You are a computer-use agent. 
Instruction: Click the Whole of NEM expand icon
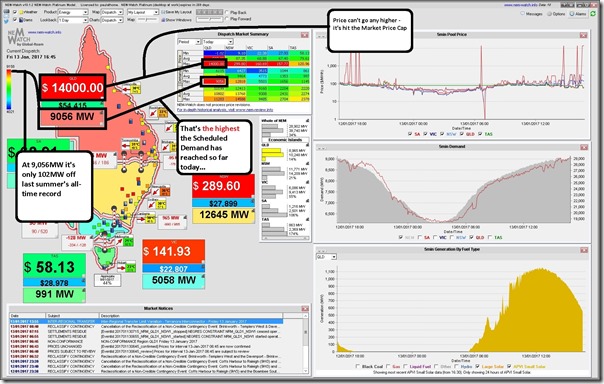[x=307, y=121]
